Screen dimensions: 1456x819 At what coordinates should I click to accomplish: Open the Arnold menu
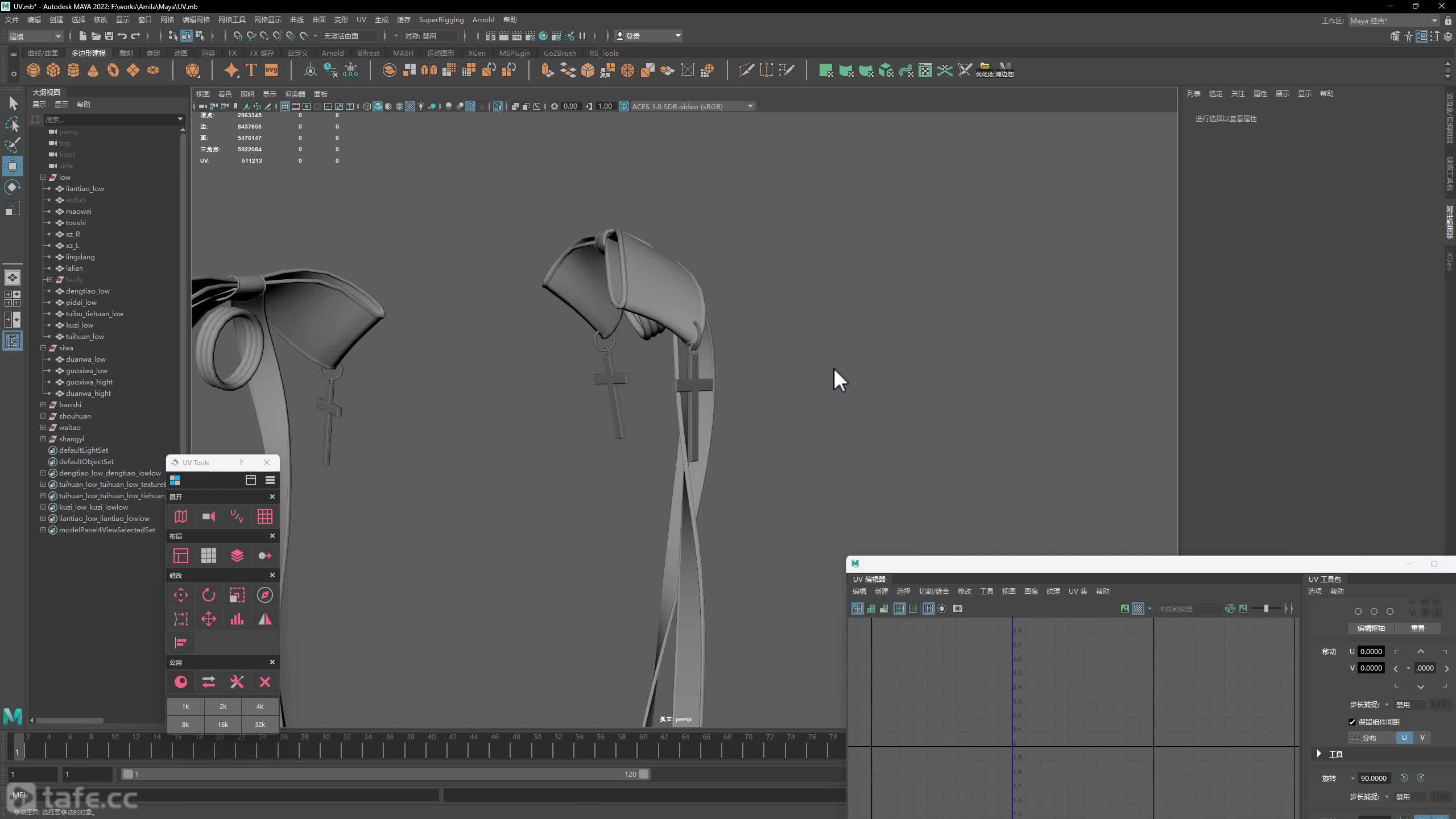483,20
